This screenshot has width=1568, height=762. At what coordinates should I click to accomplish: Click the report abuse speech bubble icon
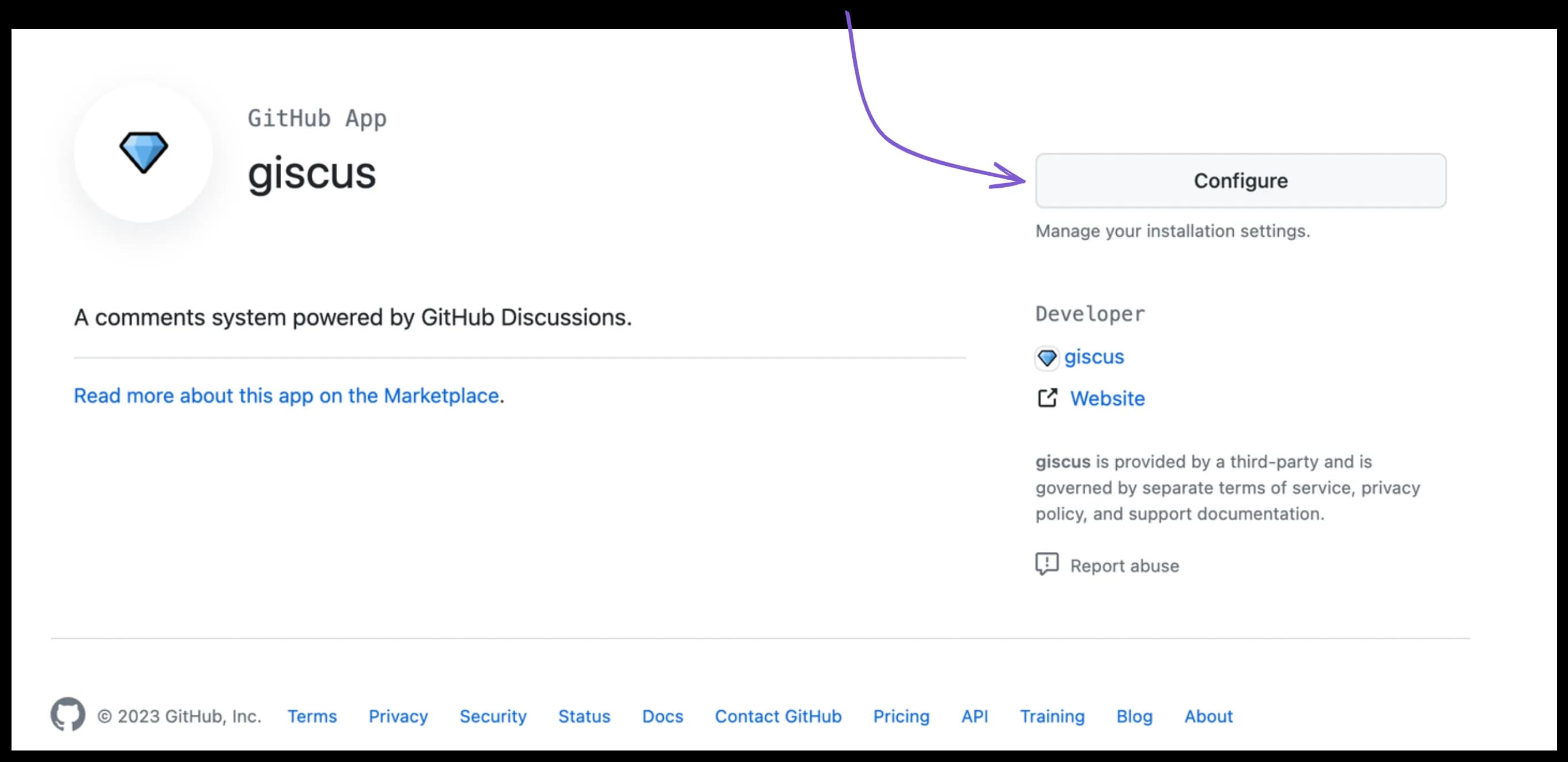point(1047,564)
